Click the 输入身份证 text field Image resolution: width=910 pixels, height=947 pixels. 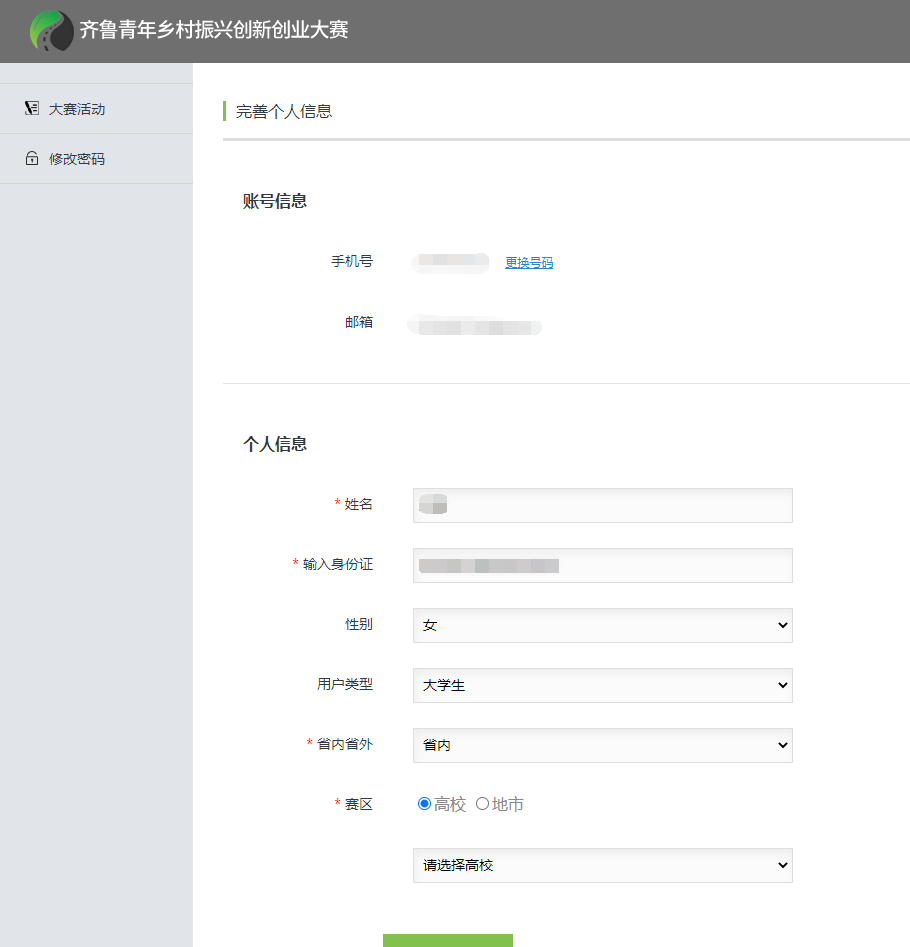click(602, 565)
